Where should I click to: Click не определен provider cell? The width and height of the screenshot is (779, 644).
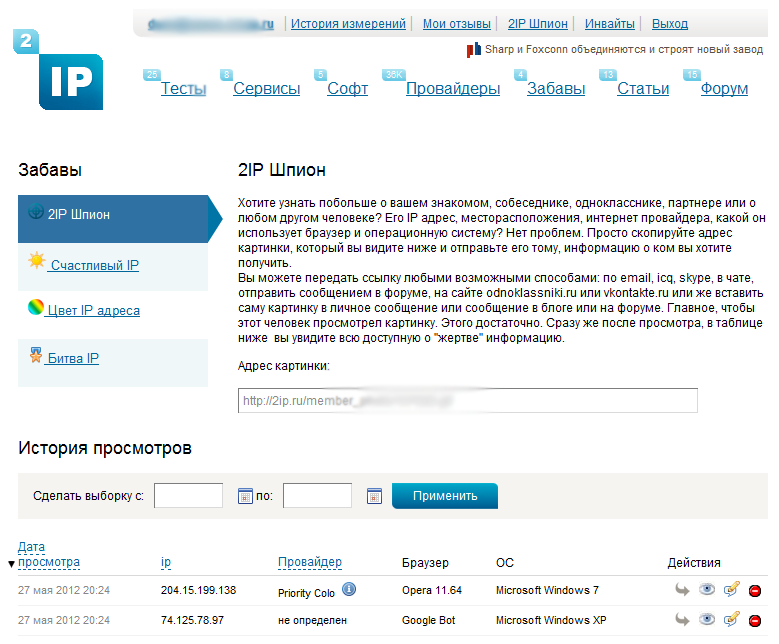point(312,620)
